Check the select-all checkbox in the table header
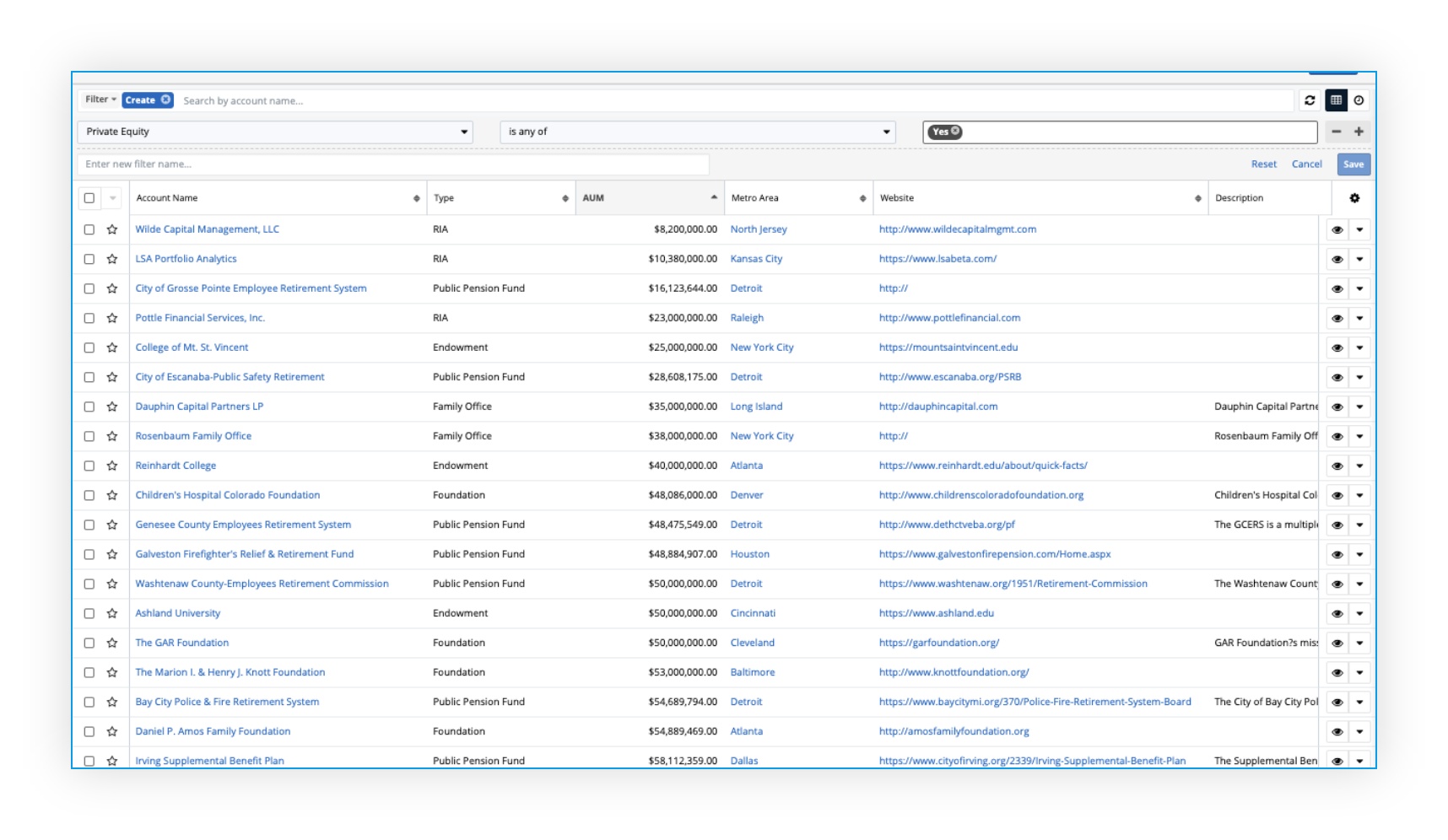1448x840 pixels. (x=89, y=198)
